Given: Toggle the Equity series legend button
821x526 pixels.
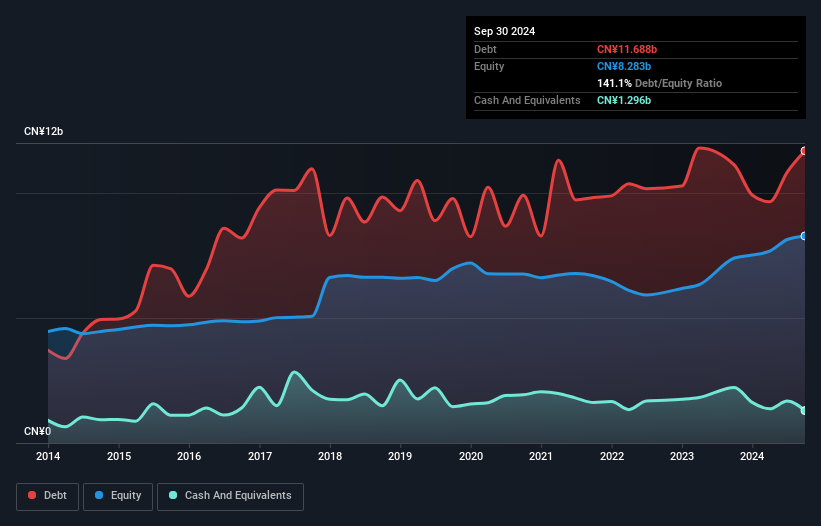Looking at the screenshot, I should pyautogui.click(x=118, y=496).
